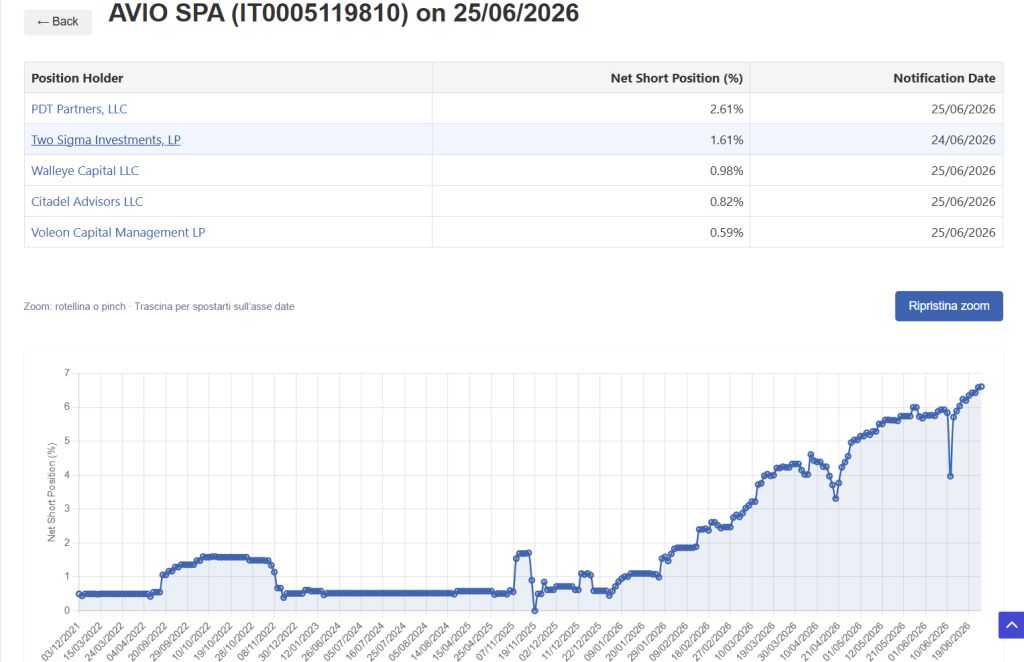This screenshot has width=1024, height=662.
Task: Click the Notification Date column header
Action: point(876,78)
